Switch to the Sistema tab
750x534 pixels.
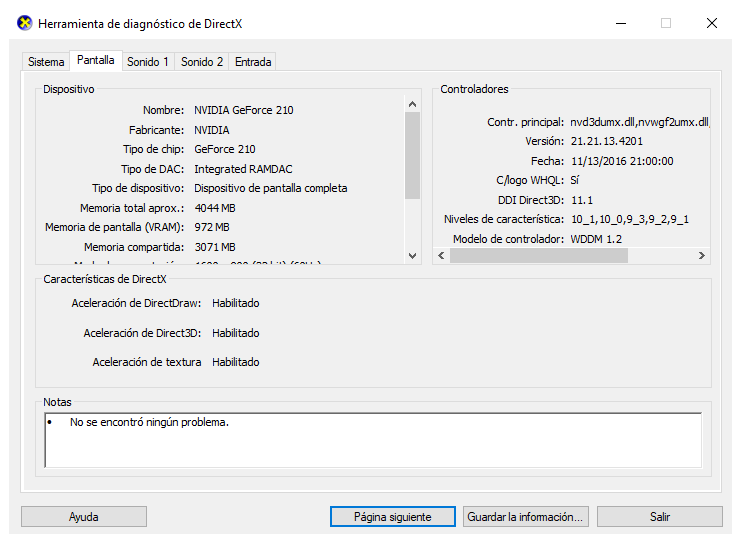(x=46, y=62)
